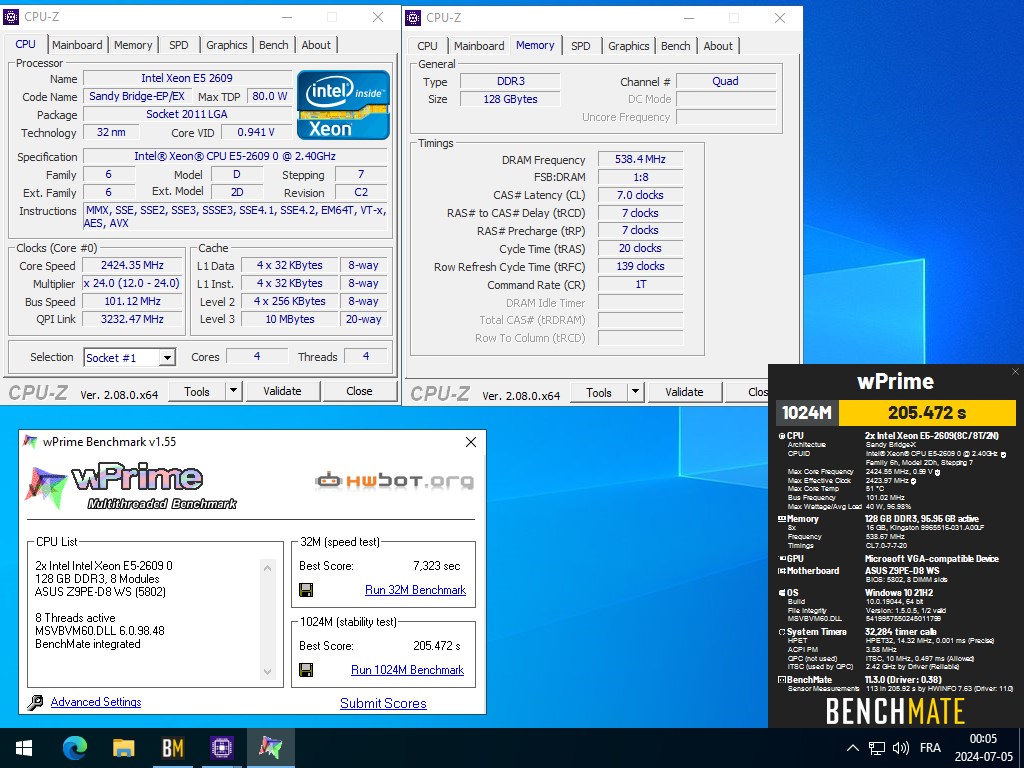Viewport: 1024px width, 768px height.
Task: Close the wPrime Benchmark window
Action: (x=471, y=442)
